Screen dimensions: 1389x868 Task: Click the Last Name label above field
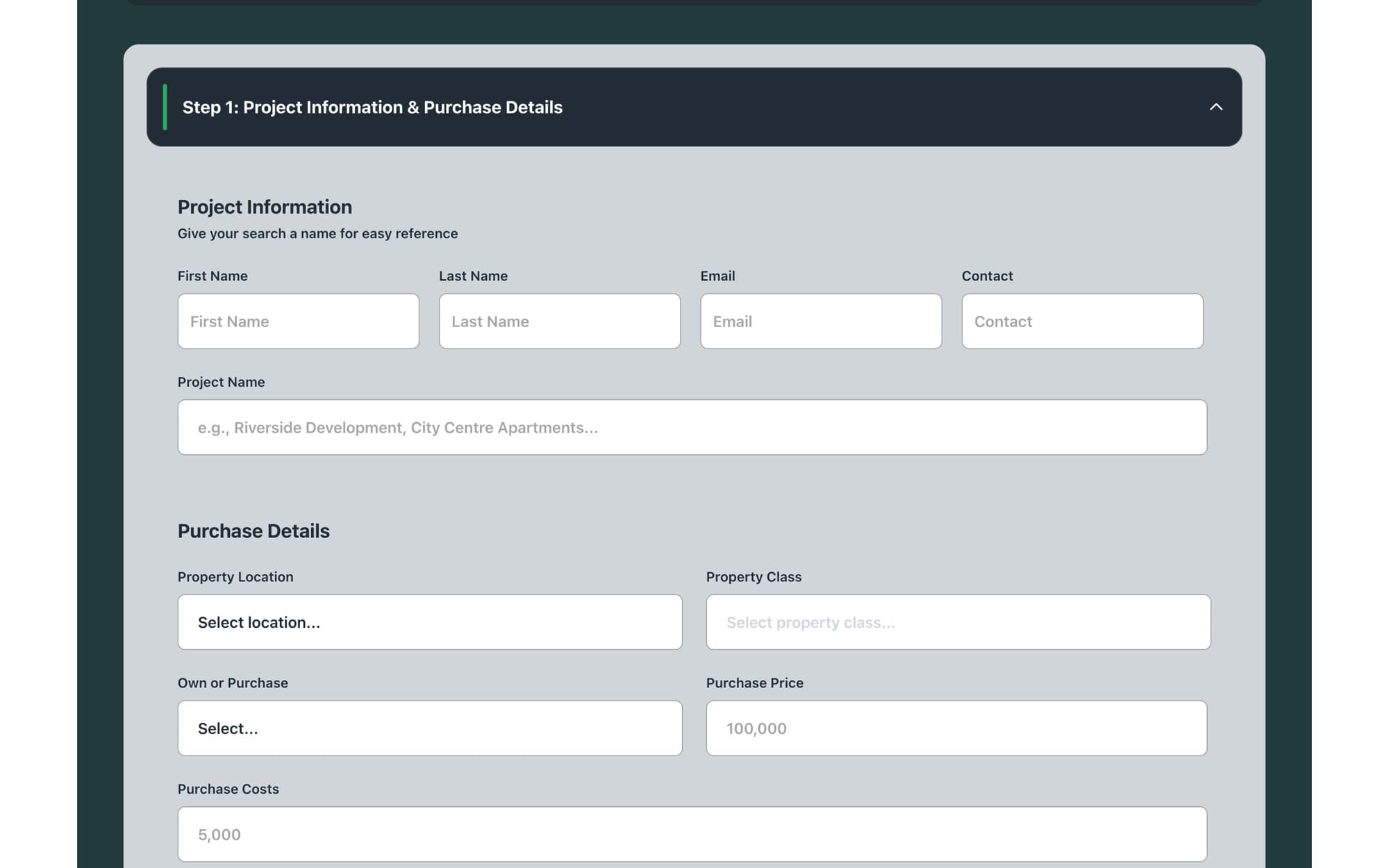(473, 276)
